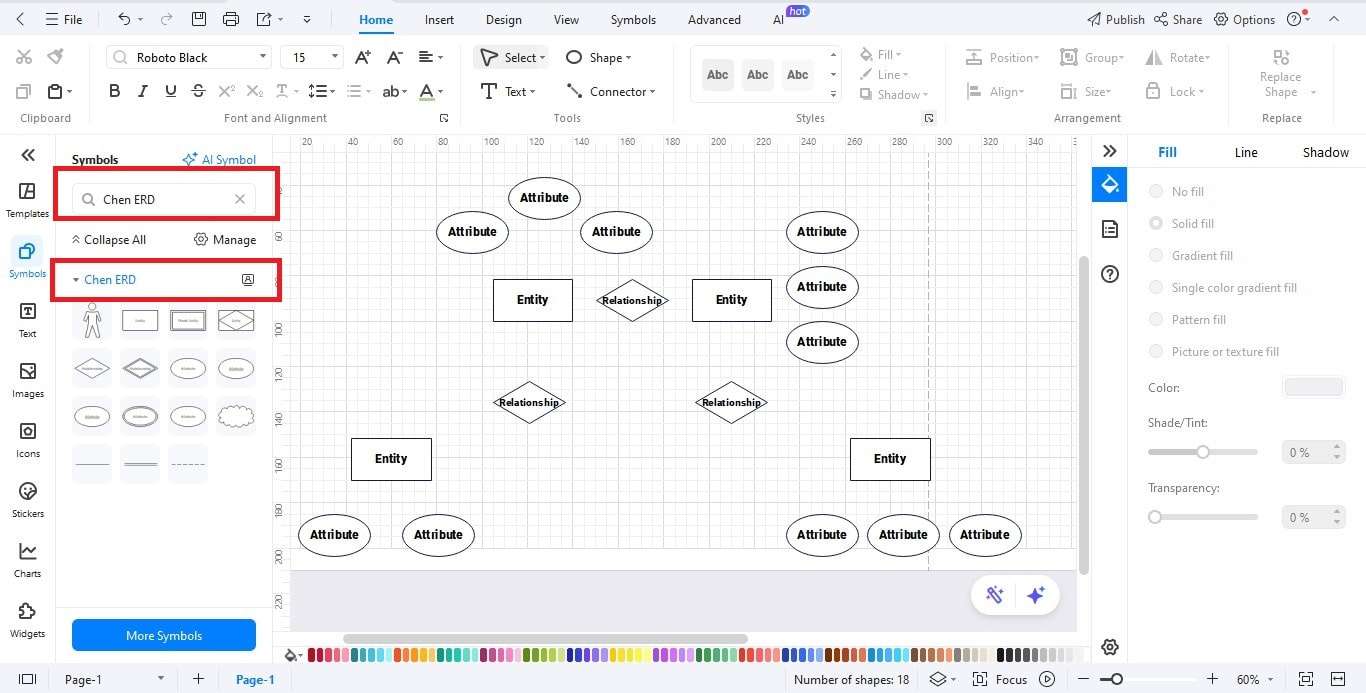This screenshot has width=1366, height=693.
Task: Click the Superscript icon
Action: click(227, 91)
